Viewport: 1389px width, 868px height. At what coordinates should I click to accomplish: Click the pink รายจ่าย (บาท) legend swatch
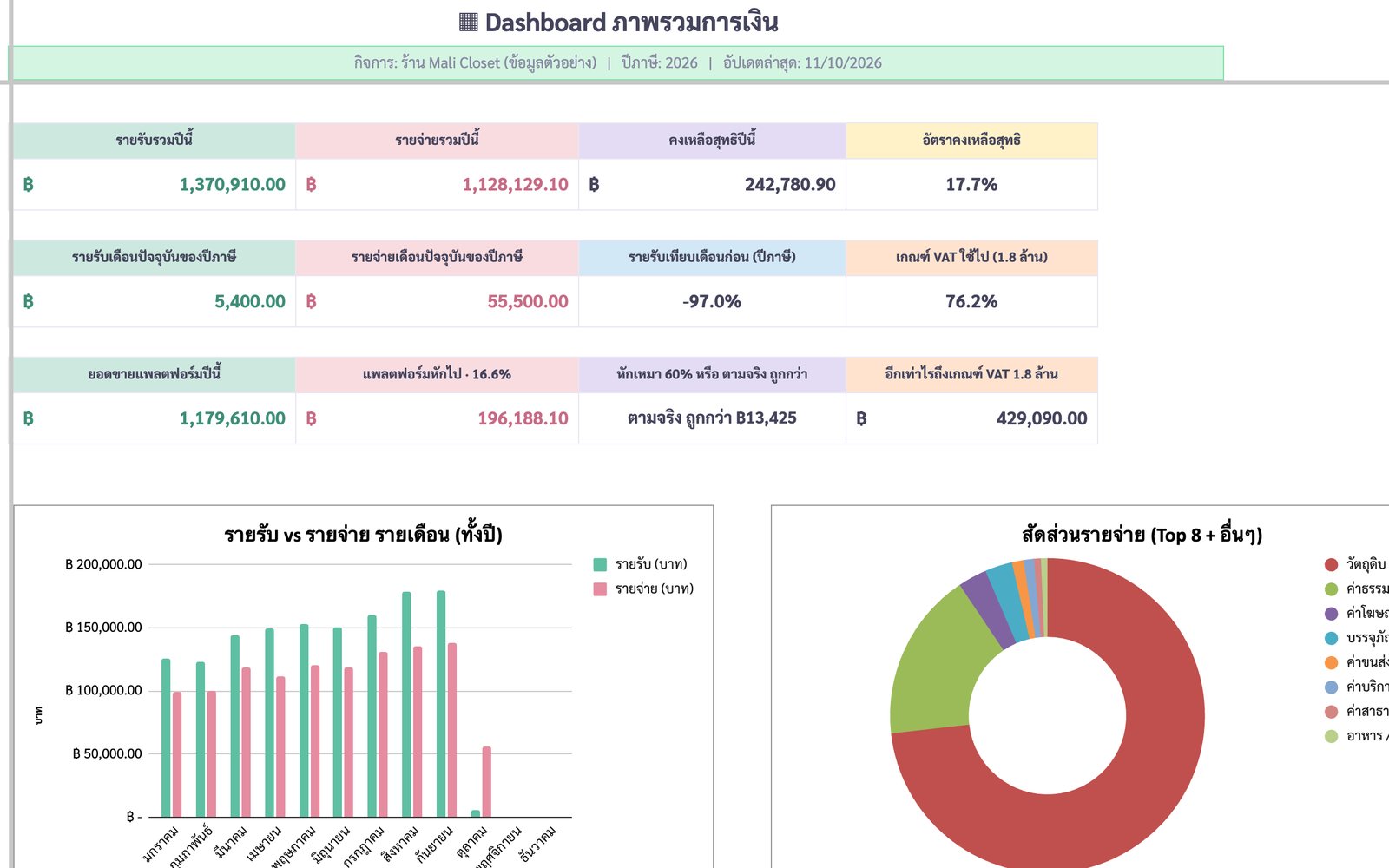600,589
